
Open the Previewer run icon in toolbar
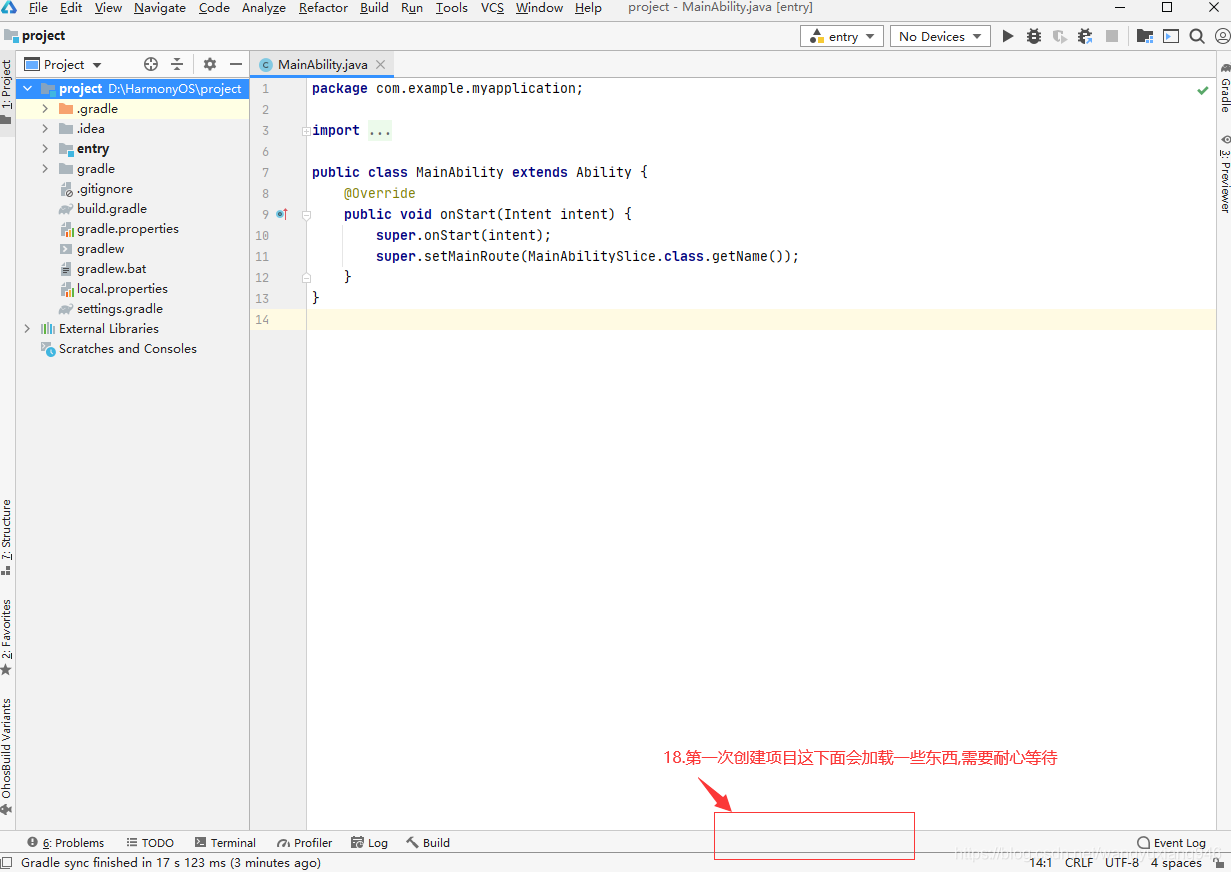coord(1170,36)
